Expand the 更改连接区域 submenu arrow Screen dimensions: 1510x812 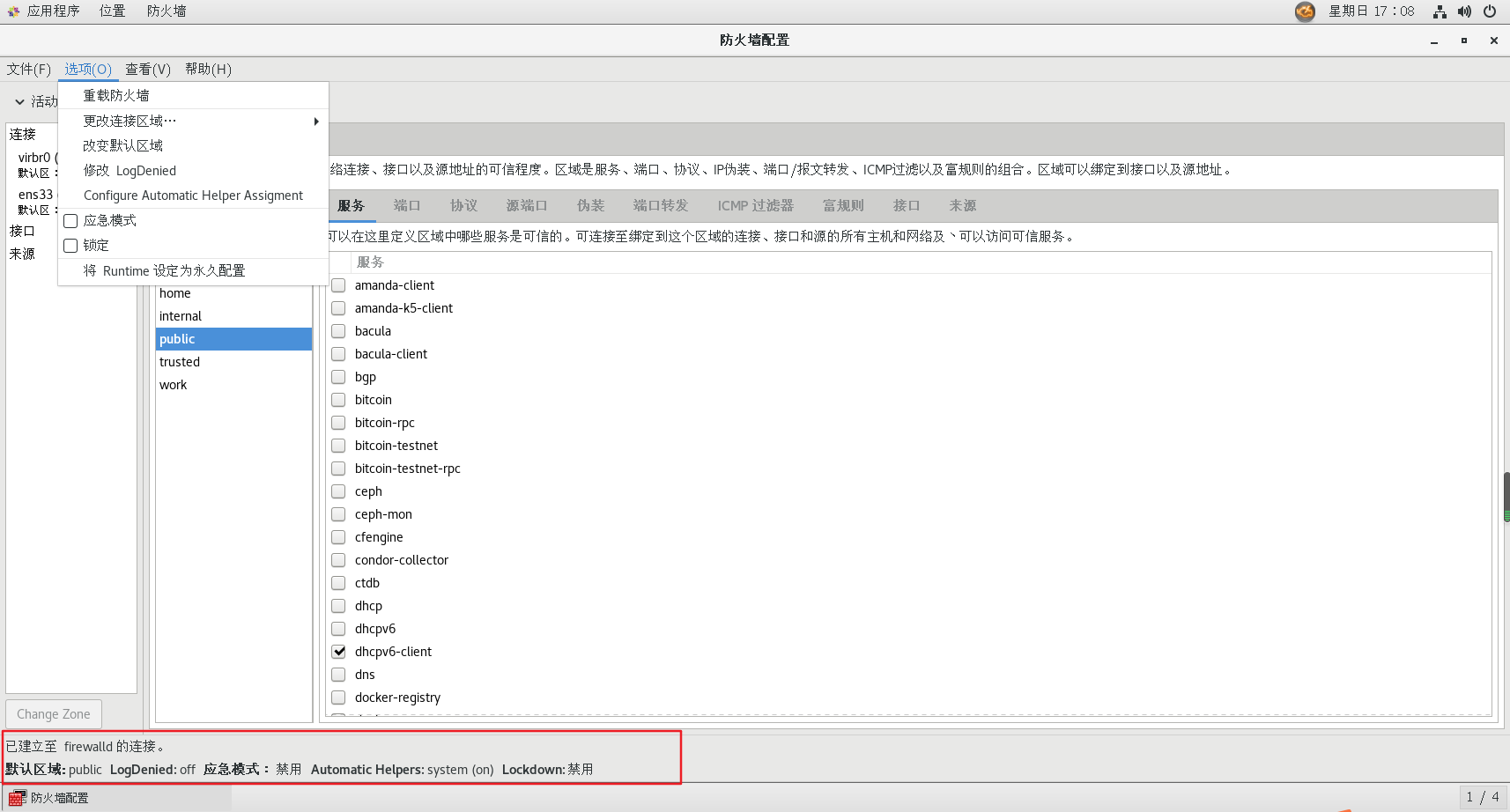click(316, 121)
